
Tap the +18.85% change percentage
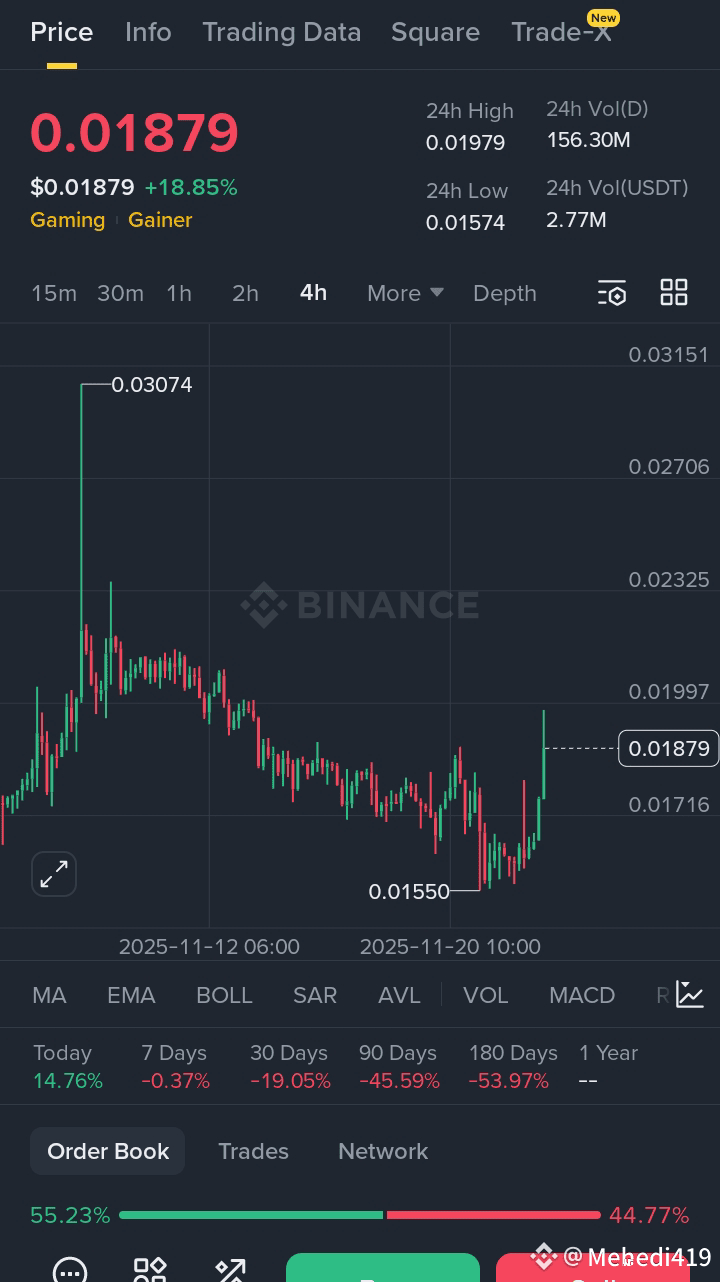tap(191, 187)
